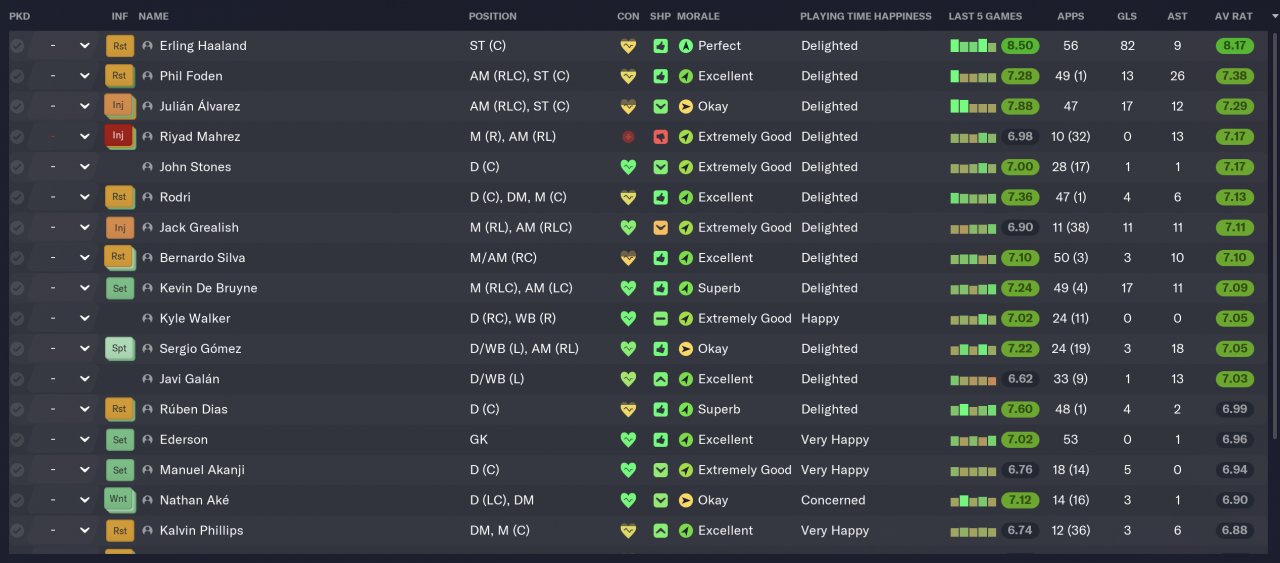Open Phil Foden's selection dropdown arrow
The width and height of the screenshot is (1280, 563).
pyautogui.click(x=85, y=76)
